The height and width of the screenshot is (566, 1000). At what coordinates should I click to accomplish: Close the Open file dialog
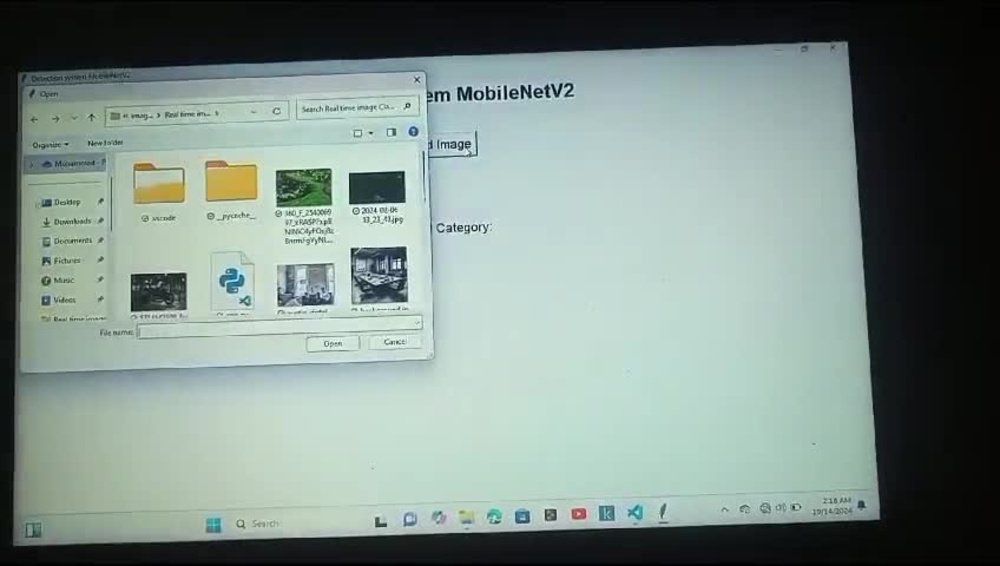[x=417, y=80]
